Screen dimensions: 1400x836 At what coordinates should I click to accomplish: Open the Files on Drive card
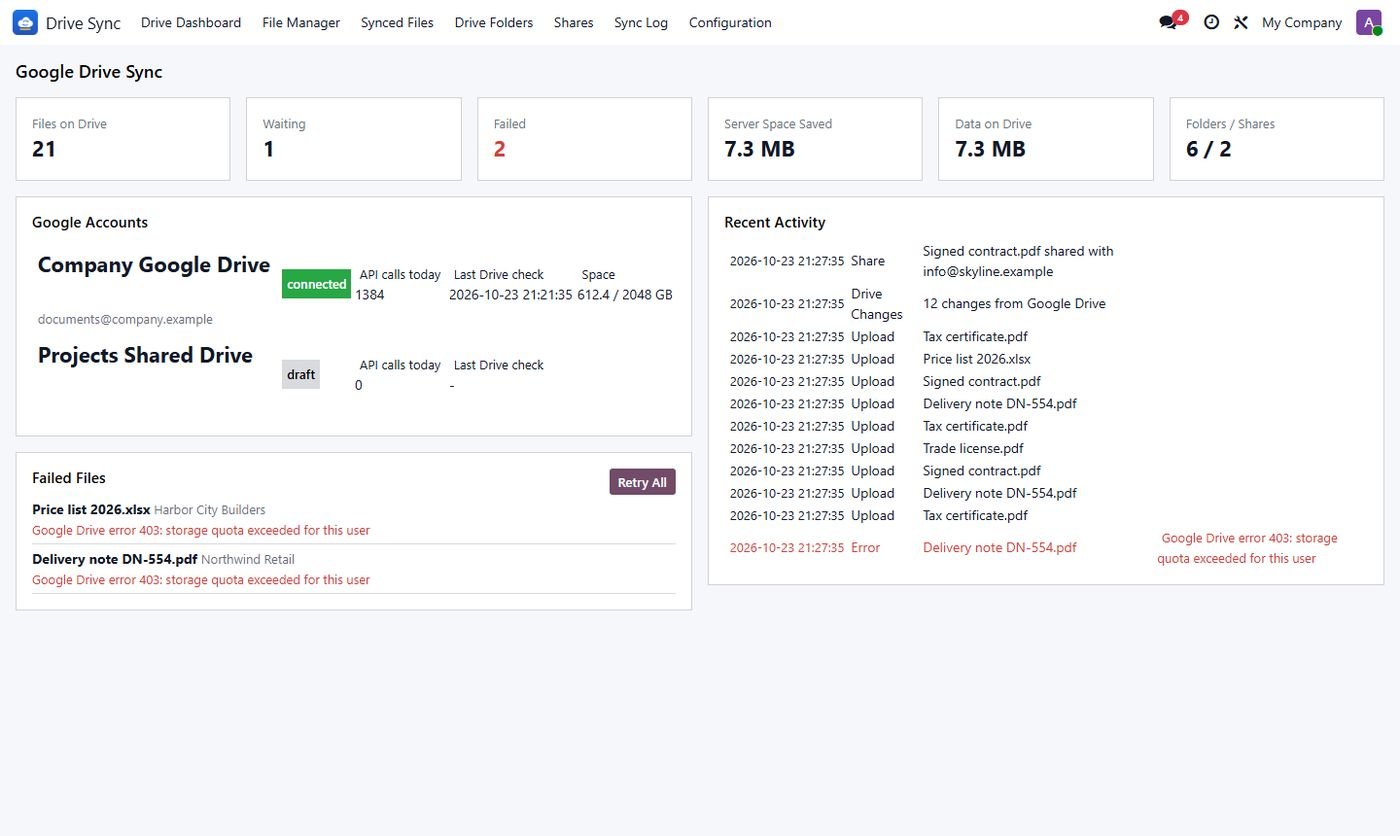click(x=123, y=139)
